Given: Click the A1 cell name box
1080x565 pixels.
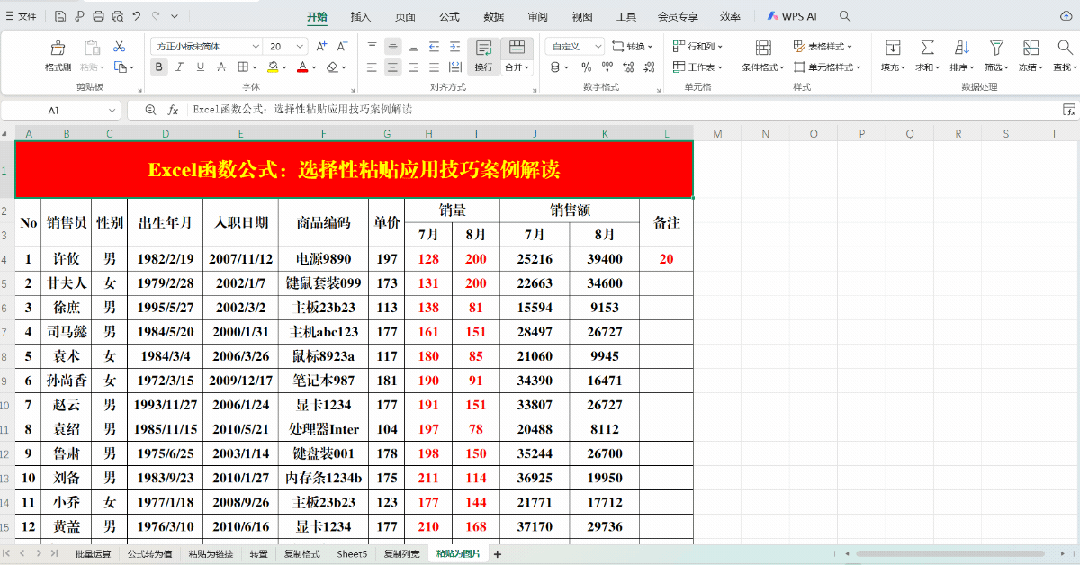Looking at the screenshot, I should coord(53,110).
